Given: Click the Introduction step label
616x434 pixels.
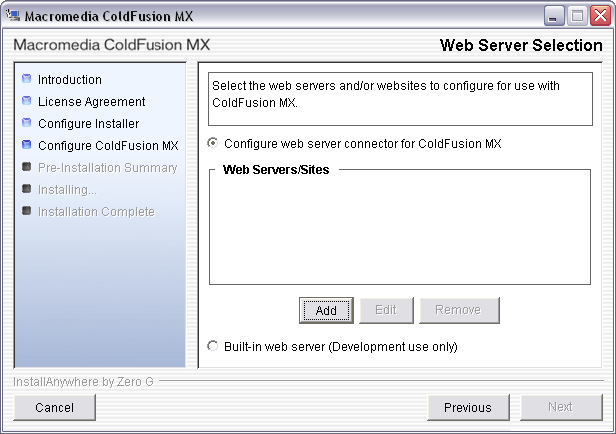Looking at the screenshot, I should (70, 79).
